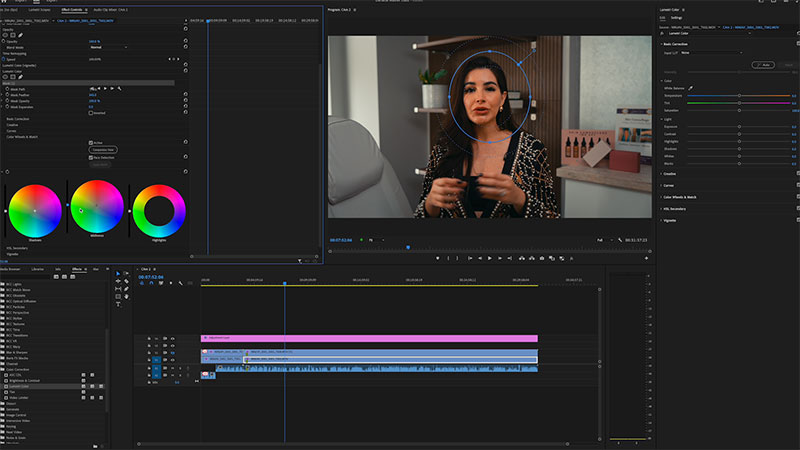Click Mark In button
The width and height of the screenshot is (800, 450).
(x=448, y=258)
